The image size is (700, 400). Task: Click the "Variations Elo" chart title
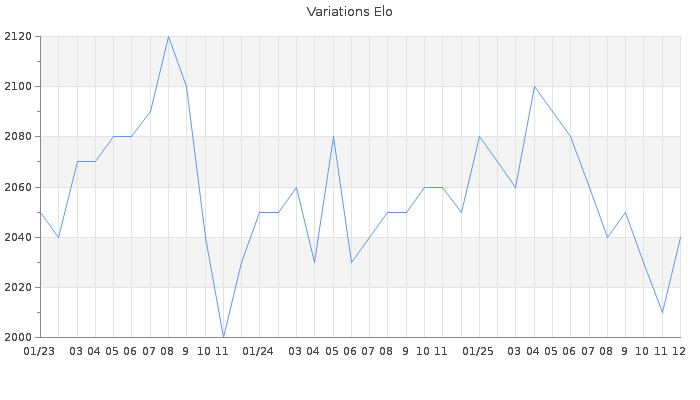click(349, 12)
